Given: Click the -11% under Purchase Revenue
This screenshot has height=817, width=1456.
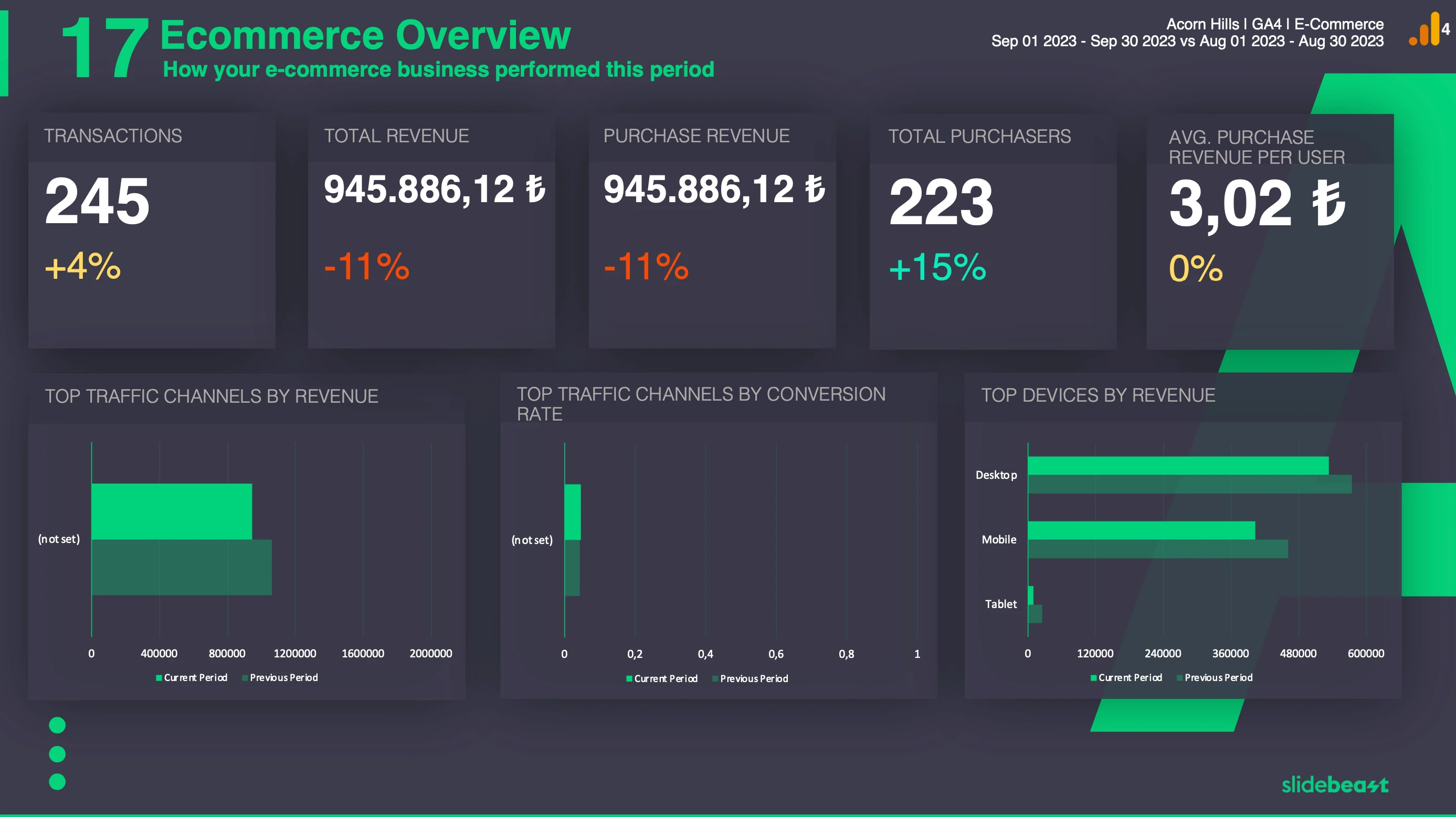Looking at the screenshot, I should [646, 266].
